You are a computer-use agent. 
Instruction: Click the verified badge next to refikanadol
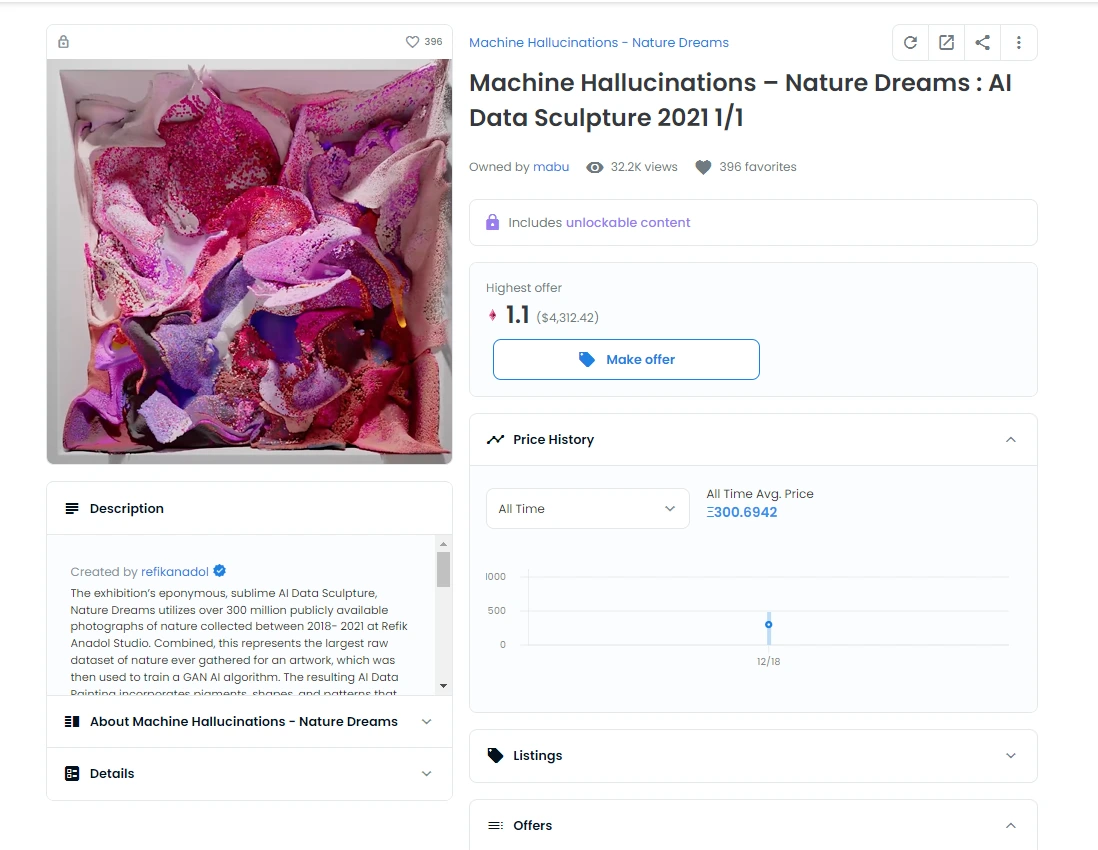pos(219,571)
